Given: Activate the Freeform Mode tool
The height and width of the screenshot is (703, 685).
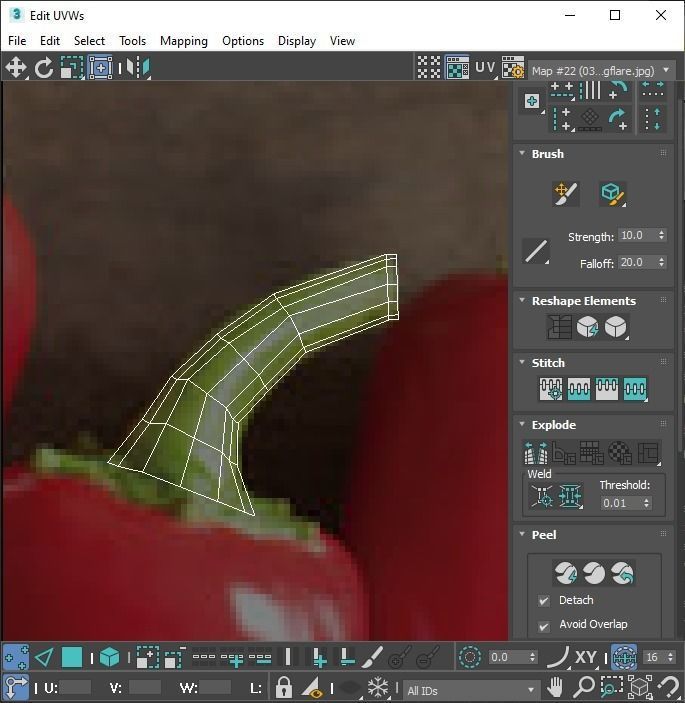Looking at the screenshot, I should pyautogui.click(x=100, y=68).
